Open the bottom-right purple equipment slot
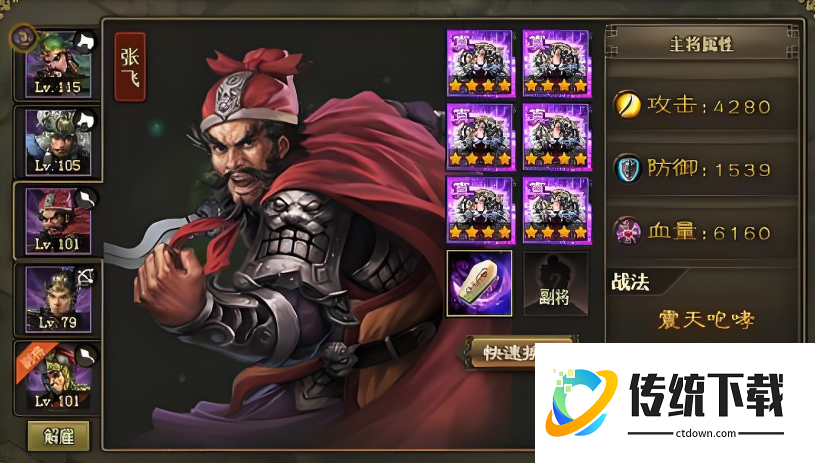The height and width of the screenshot is (463, 815). click(556, 210)
